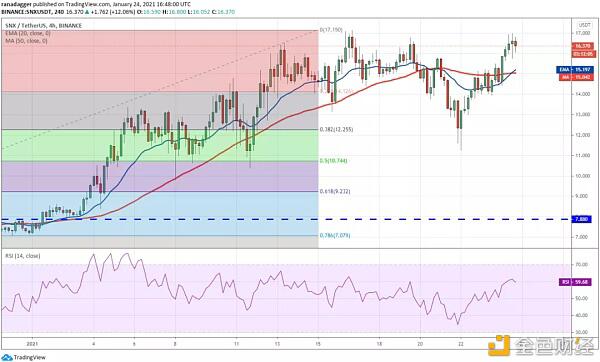Click the RSI (14, close) indicator label
The width and height of the screenshot is (600, 362).
[x=23, y=256]
